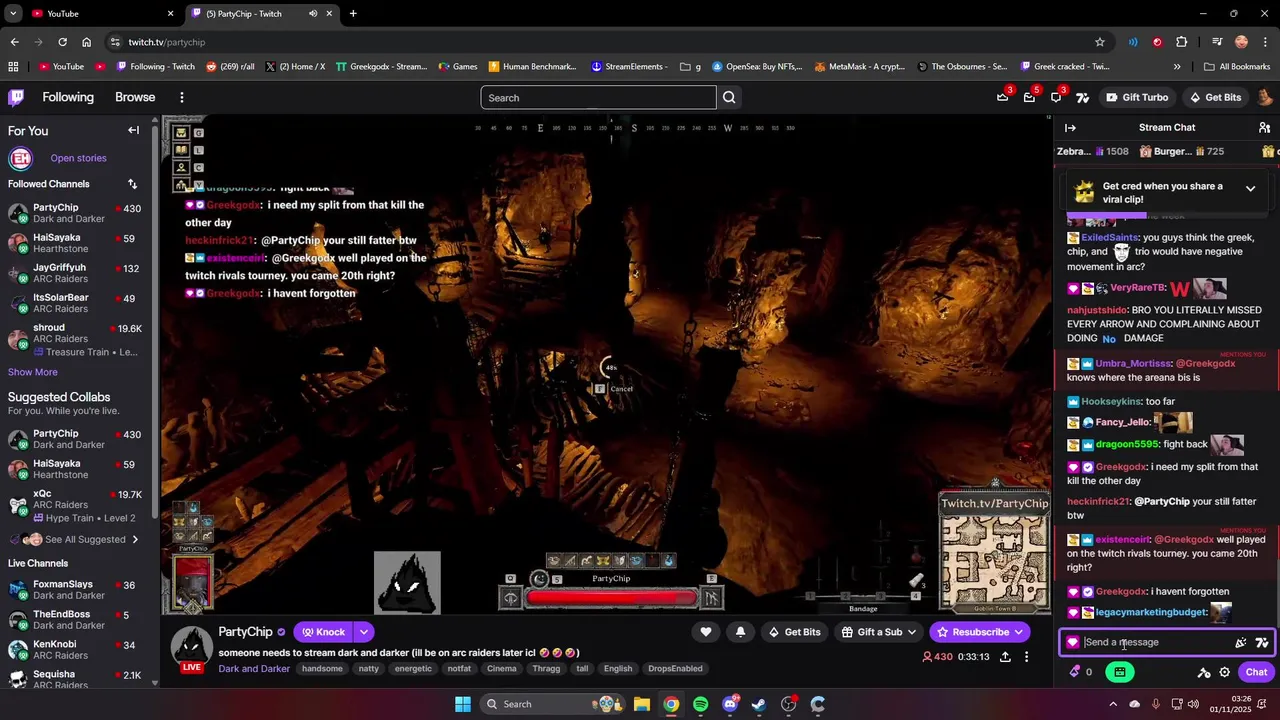Open moderator sword tools icon

pyautogui.click(x=1204, y=672)
